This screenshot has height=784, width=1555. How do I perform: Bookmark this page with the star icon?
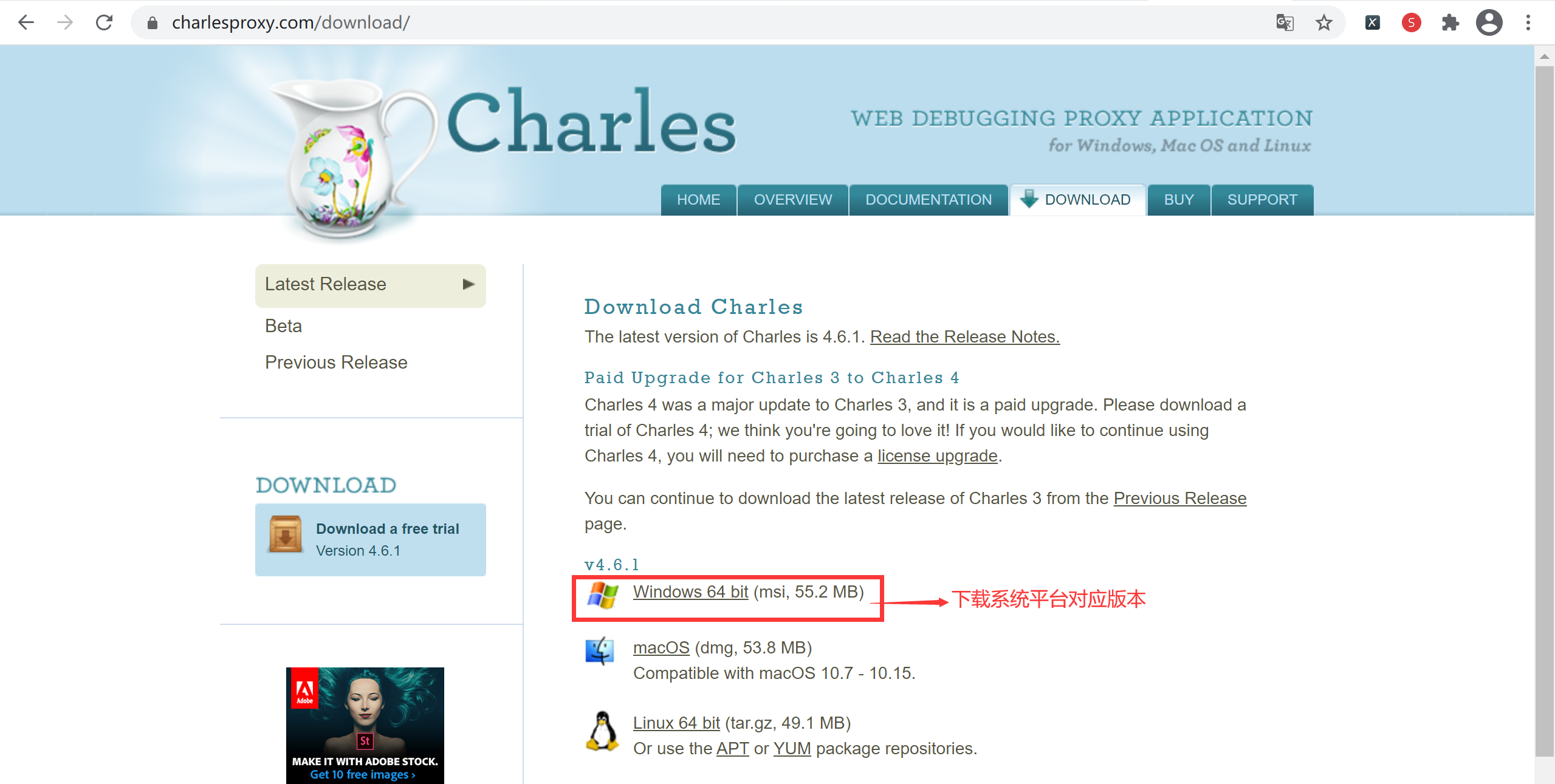[x=1323, y=22]
